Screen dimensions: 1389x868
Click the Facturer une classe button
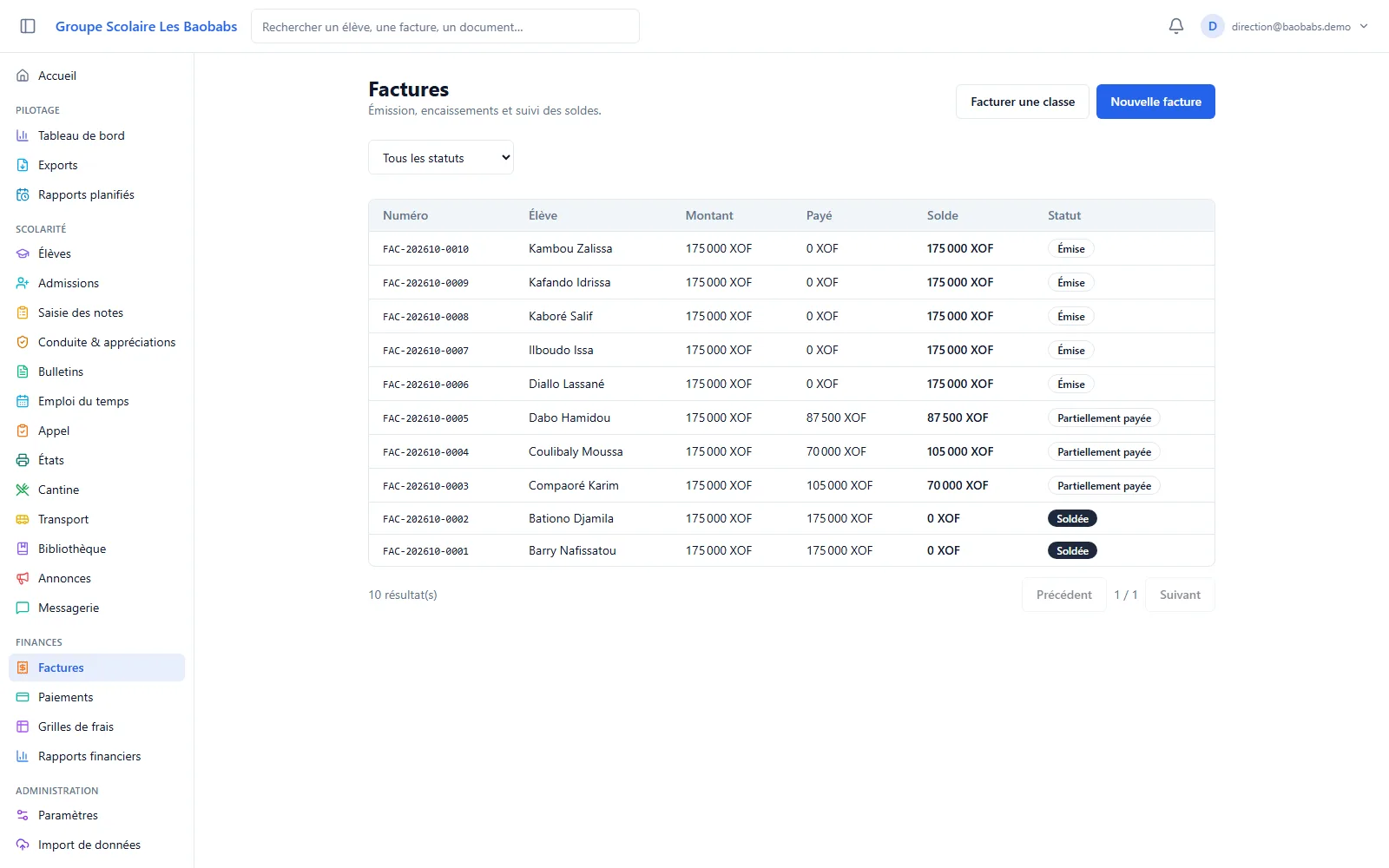[x=1023, y=102]
